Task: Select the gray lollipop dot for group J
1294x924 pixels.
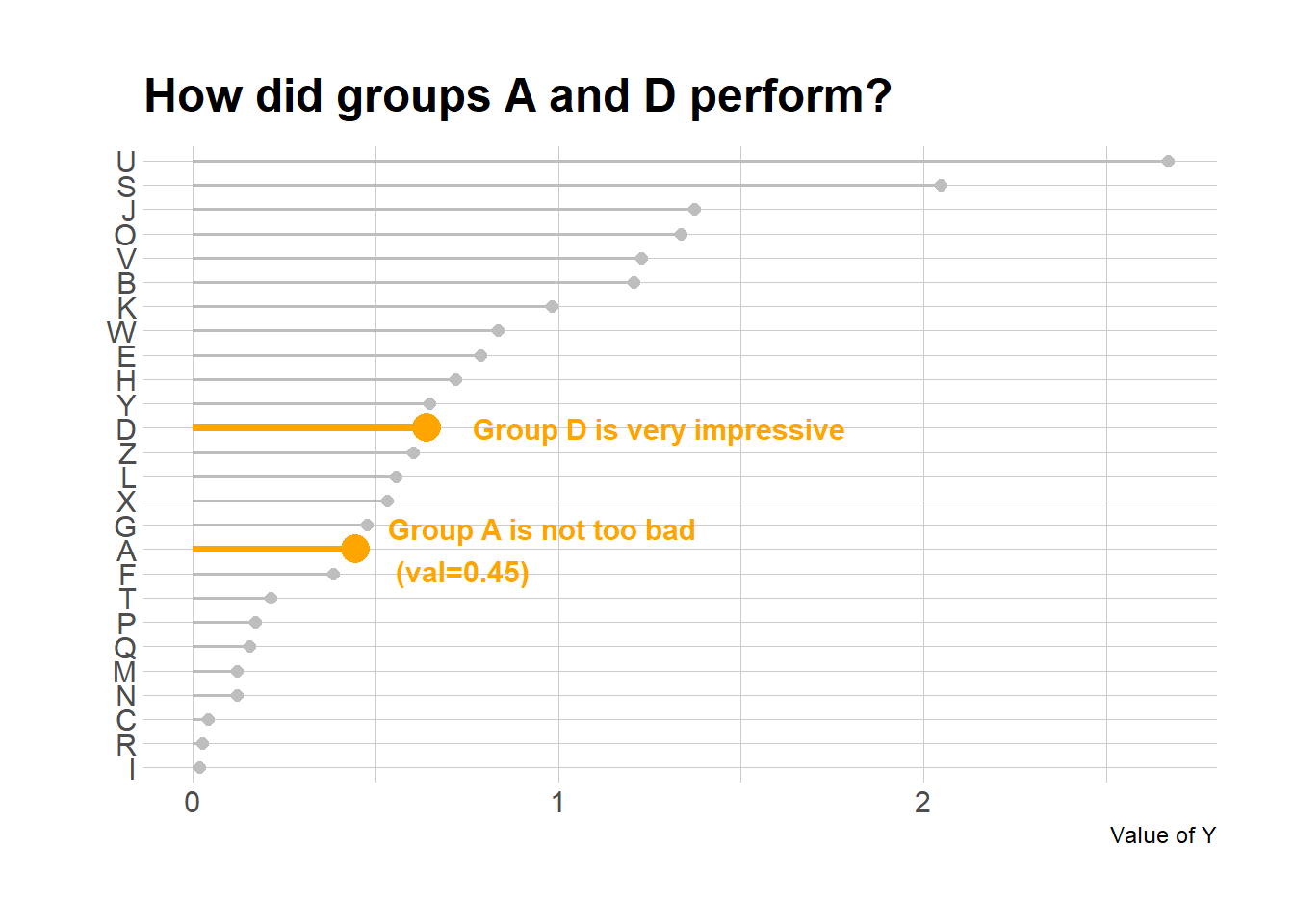Action: (694, 209)
